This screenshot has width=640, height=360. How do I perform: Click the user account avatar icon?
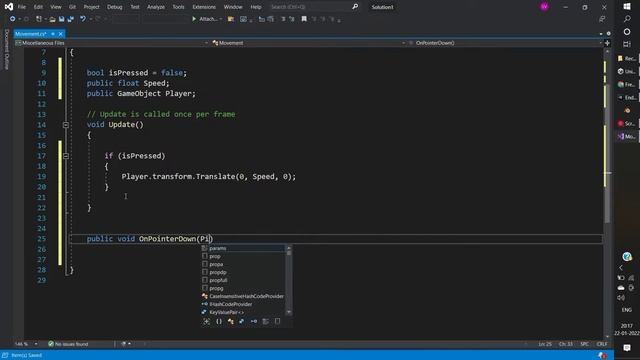point(544,7)
